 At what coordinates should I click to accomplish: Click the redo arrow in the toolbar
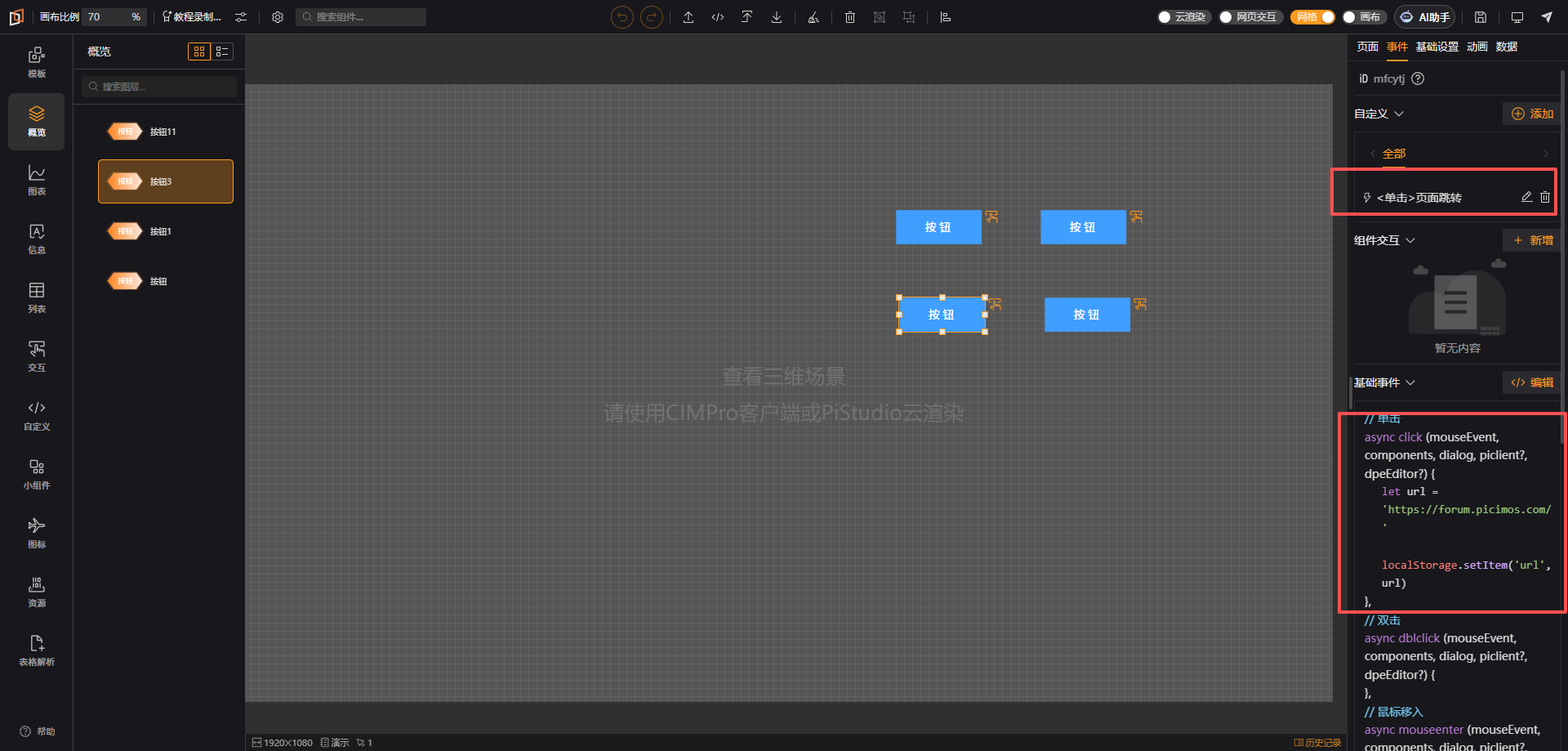coord(652,17)
